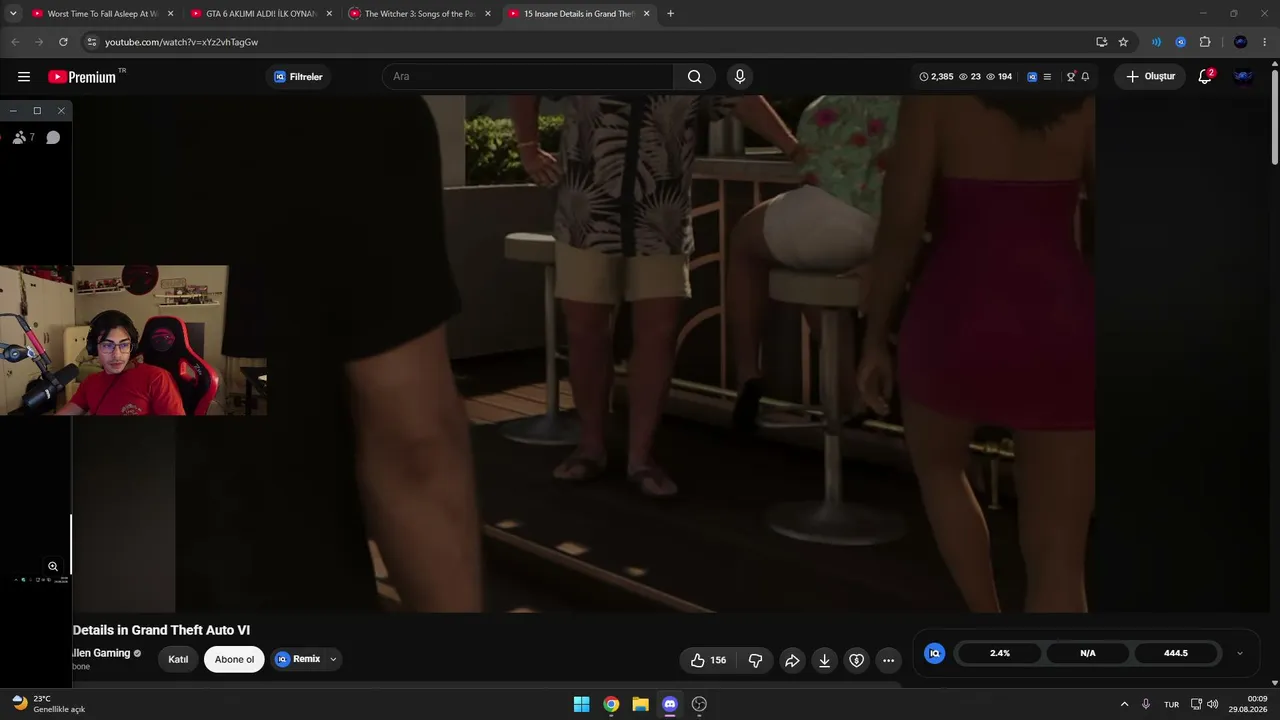The width and height of the screenshot is (1280, 720).
Task: Reload the current page
Action: point(63,42)
